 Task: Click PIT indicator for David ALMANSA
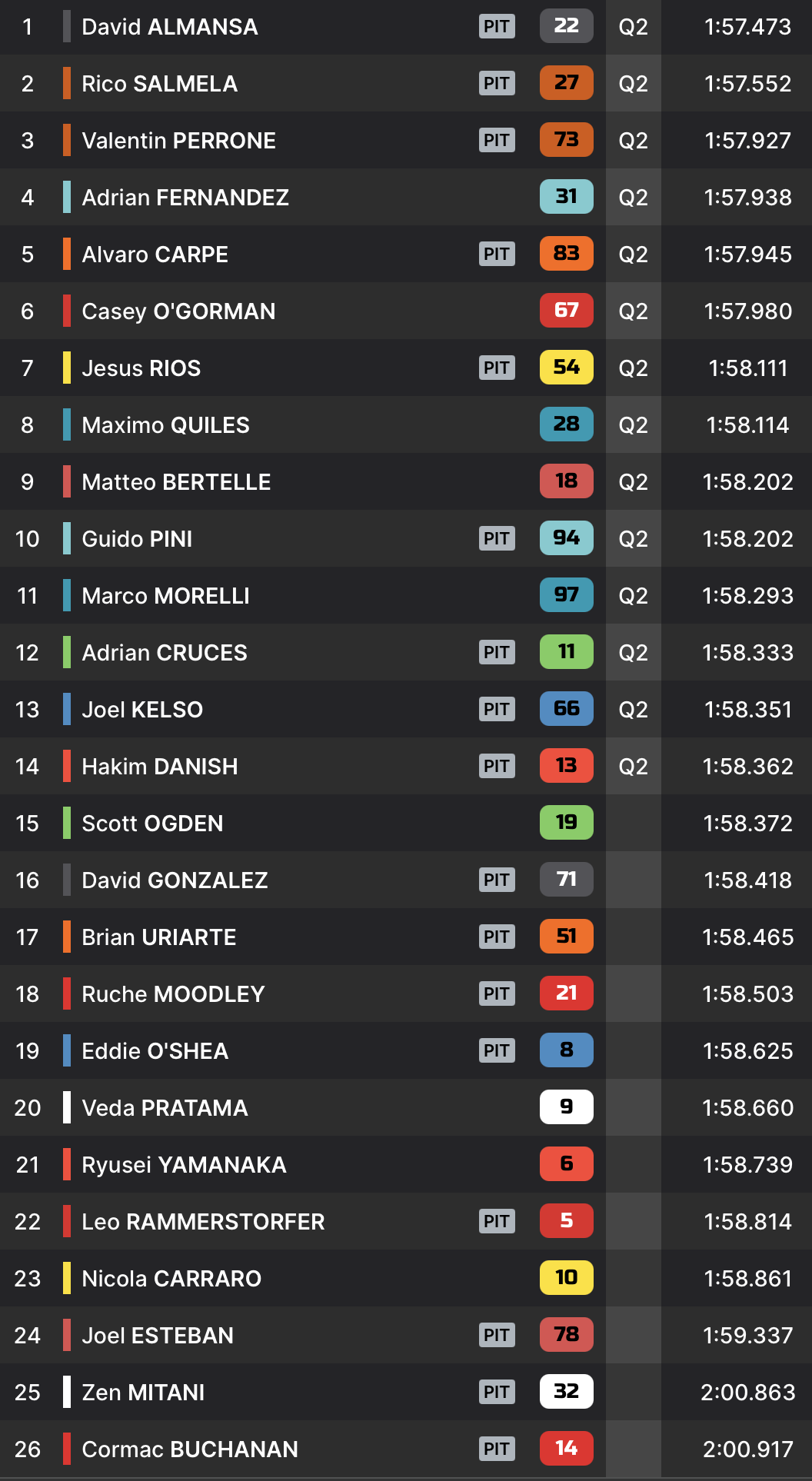tap(497, 27)
